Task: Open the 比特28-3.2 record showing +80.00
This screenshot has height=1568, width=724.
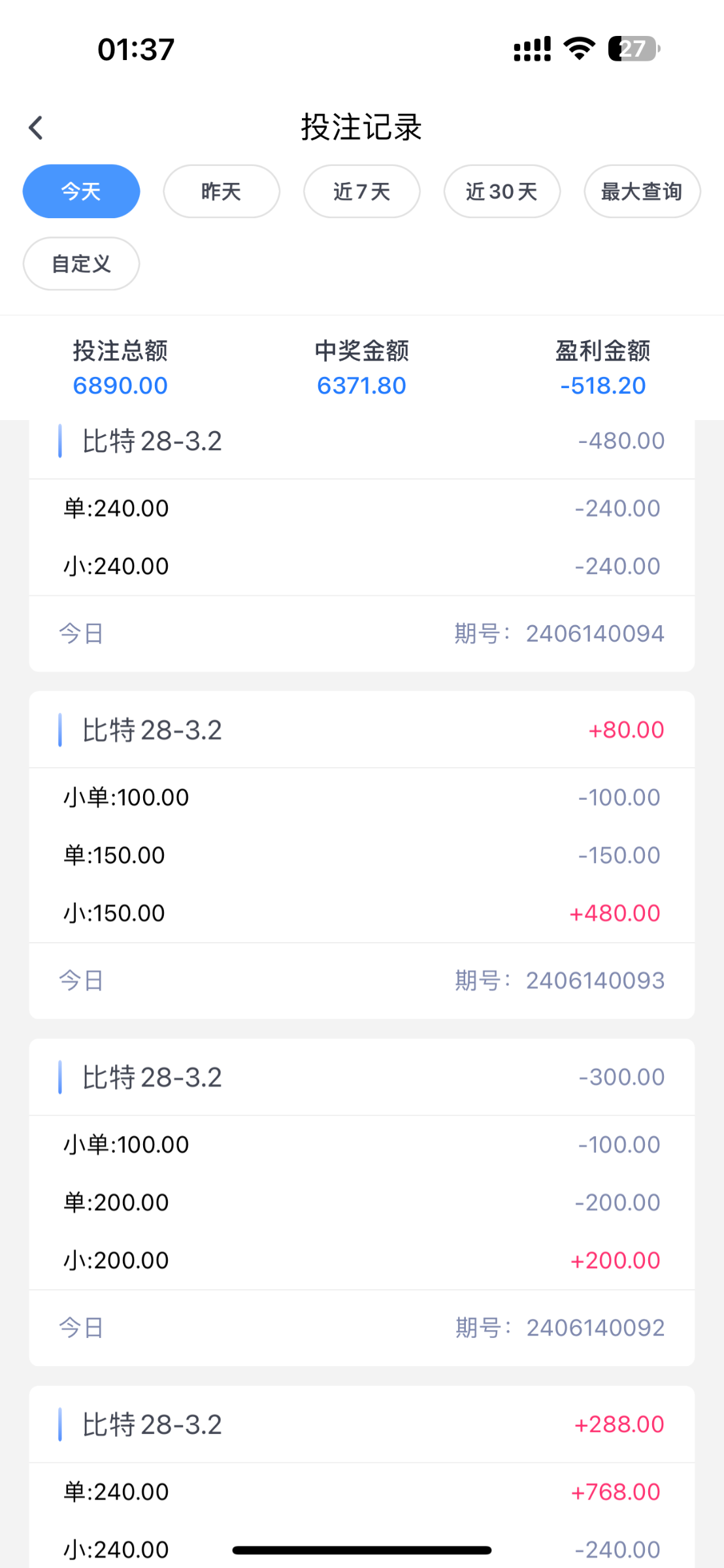Action: [x=361, y=730]
